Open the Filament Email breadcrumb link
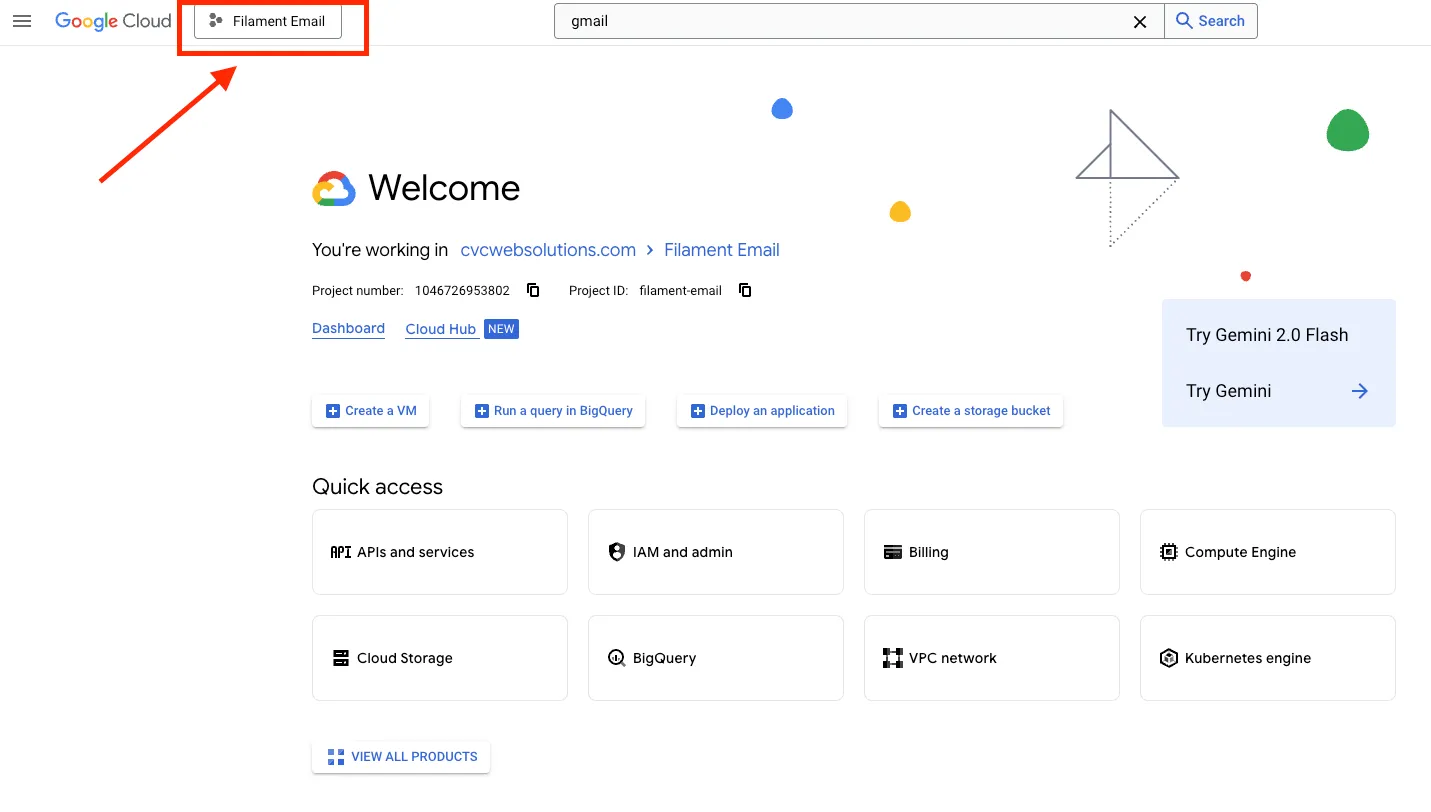This screenshot has height=812, width=1431. coord(722,250)
